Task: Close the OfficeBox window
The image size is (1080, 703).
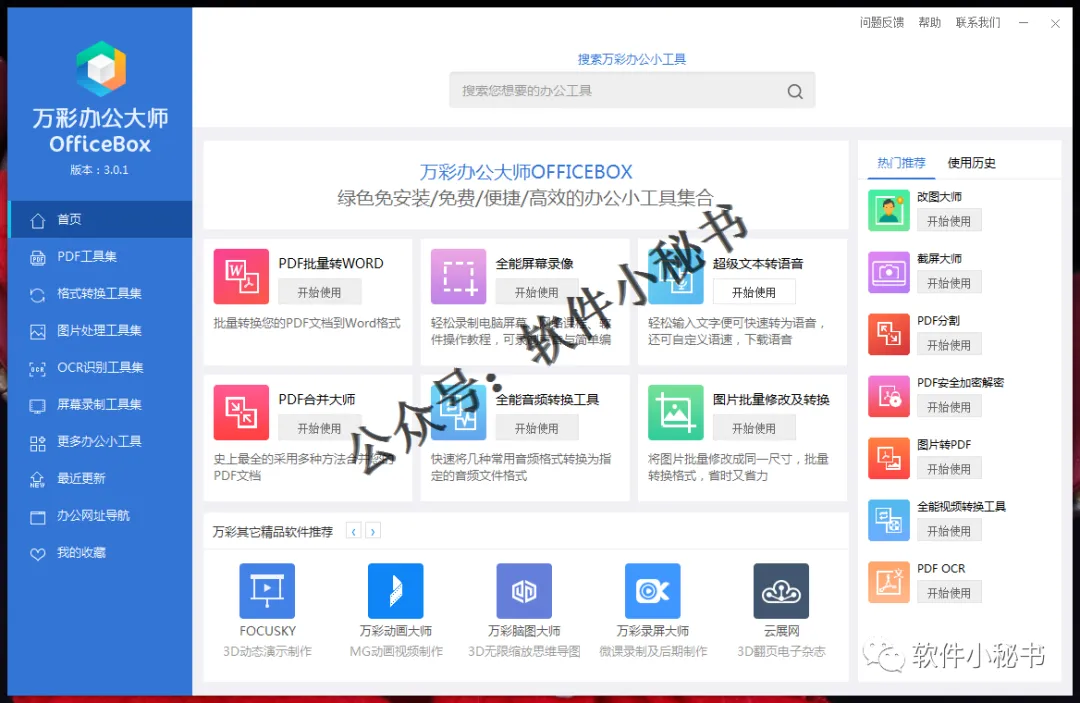Action: [1055, 23]
